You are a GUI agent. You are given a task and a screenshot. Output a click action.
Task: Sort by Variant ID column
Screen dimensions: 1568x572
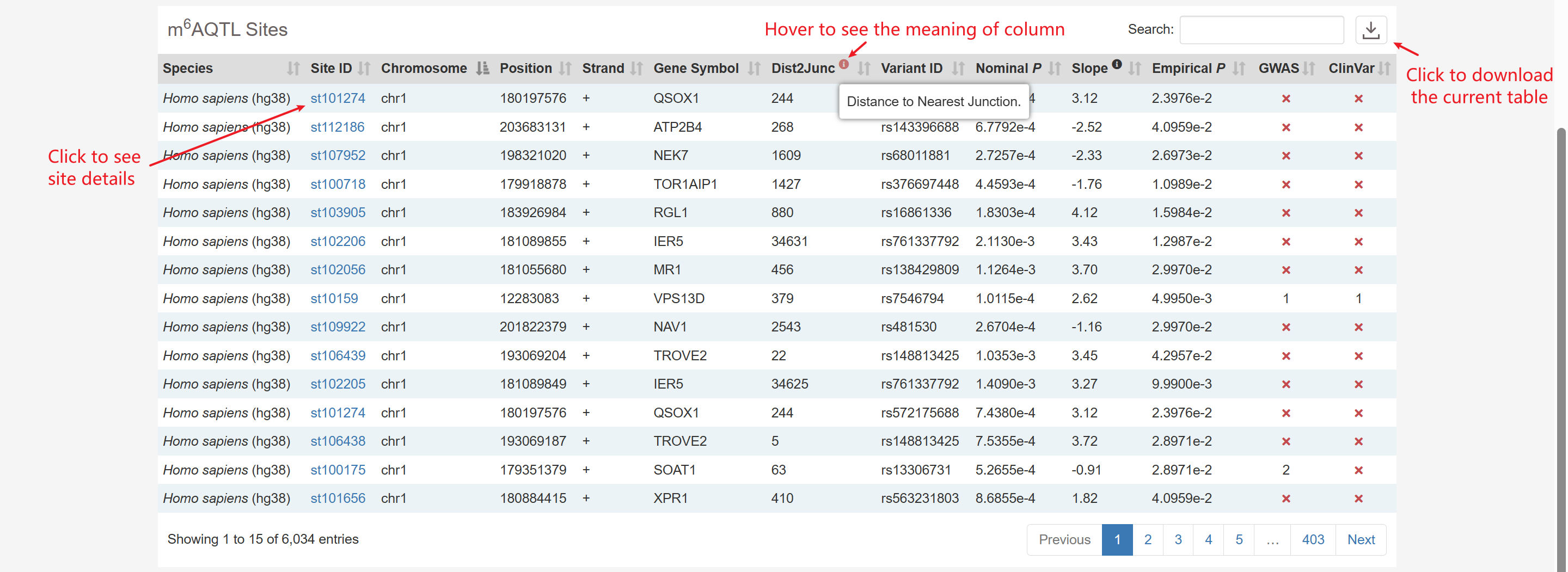point(958,69)
